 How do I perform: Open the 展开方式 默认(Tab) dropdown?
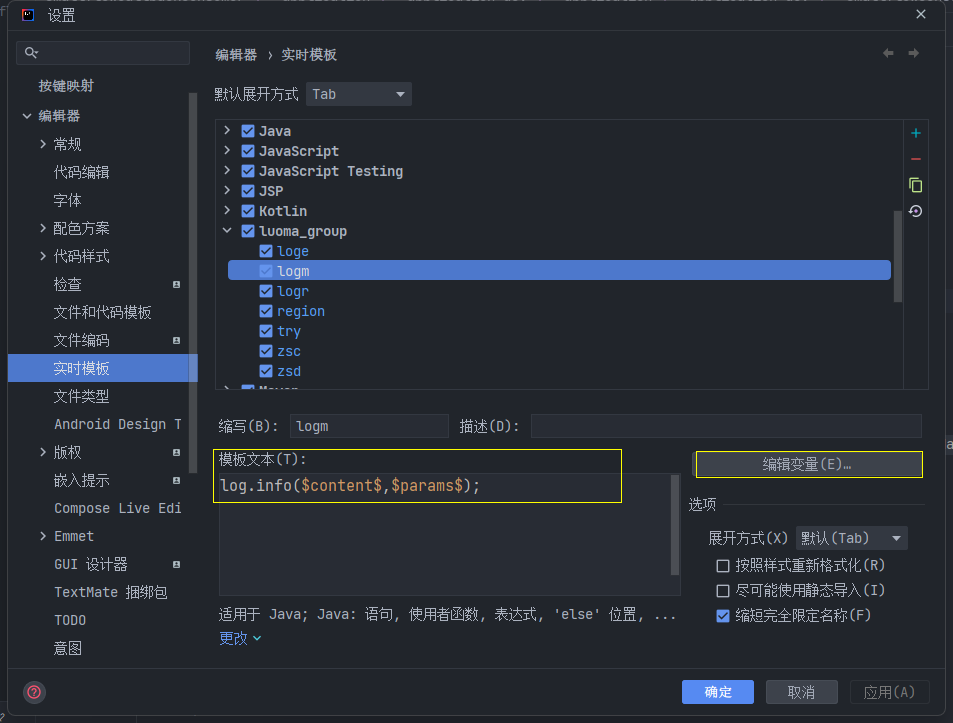[851, 538]
